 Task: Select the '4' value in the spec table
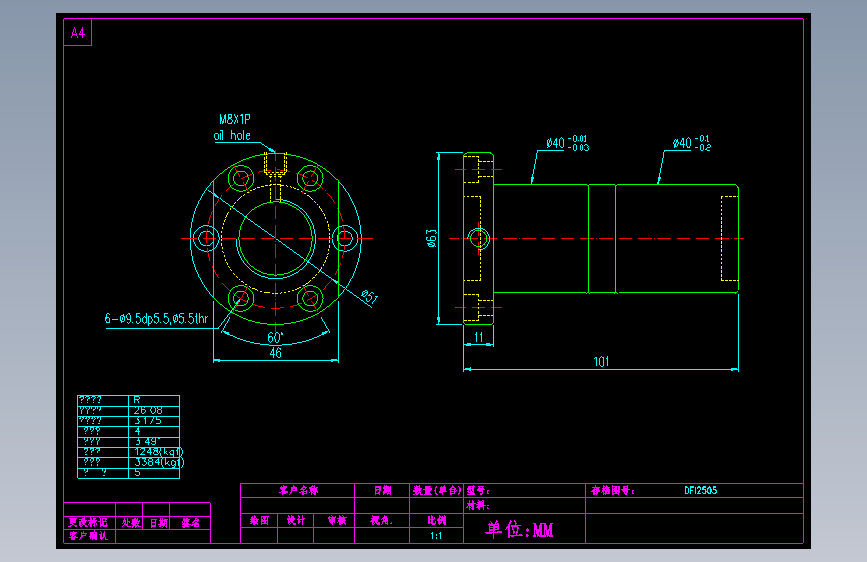point(138,431)
